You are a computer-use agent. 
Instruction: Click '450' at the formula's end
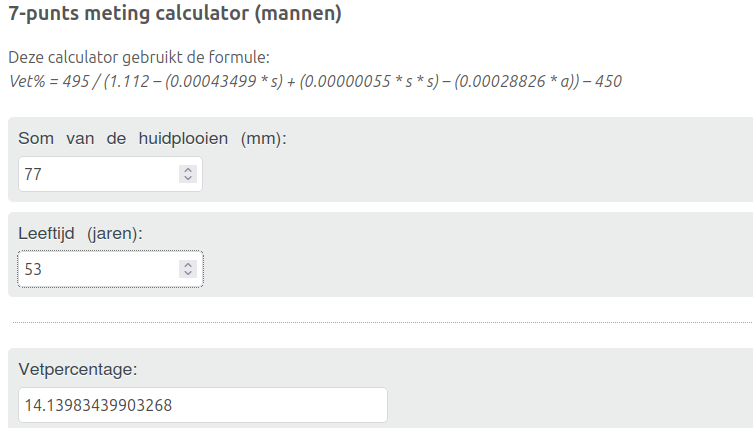(608, 81)
